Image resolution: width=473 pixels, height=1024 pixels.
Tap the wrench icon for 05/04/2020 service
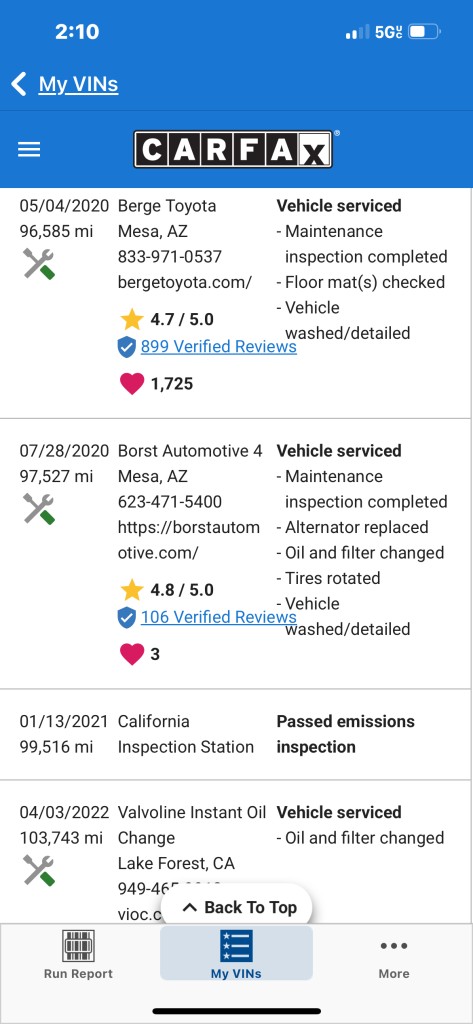point(39,264)
